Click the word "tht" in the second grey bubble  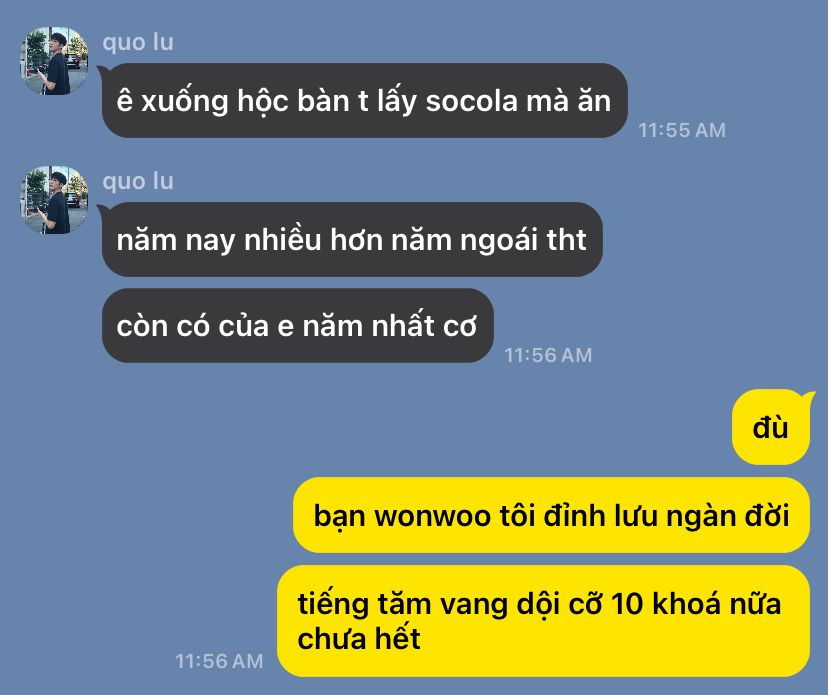(566, 240)
